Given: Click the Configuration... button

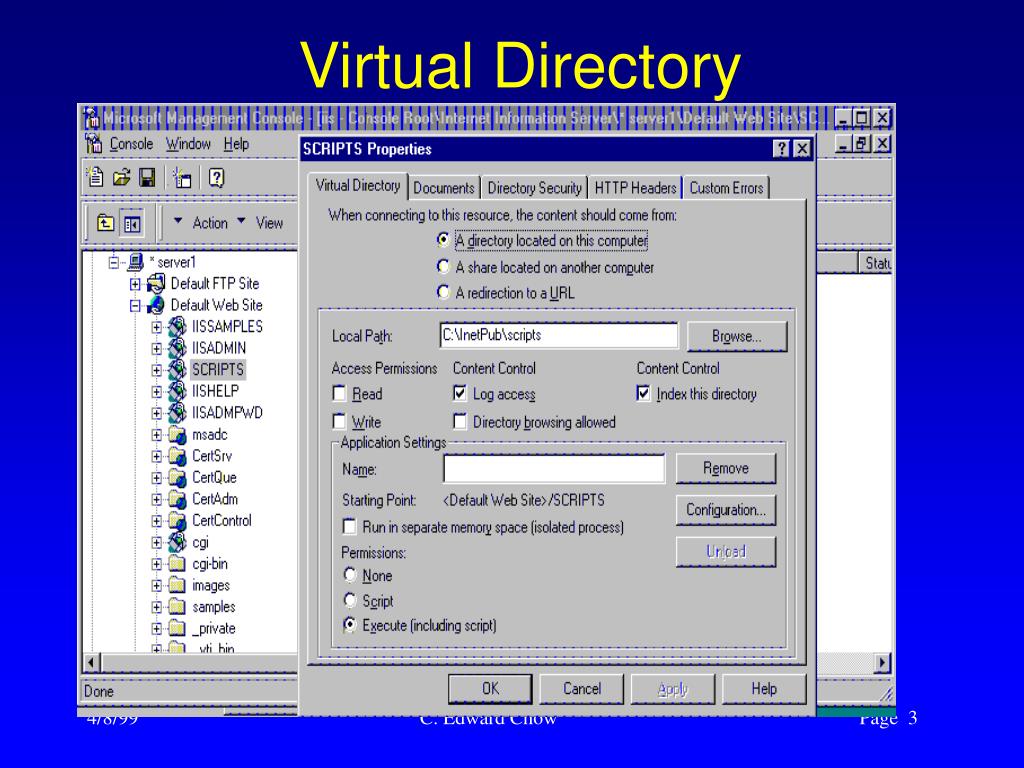Looking at the screenshot, I should click(726, 510).
